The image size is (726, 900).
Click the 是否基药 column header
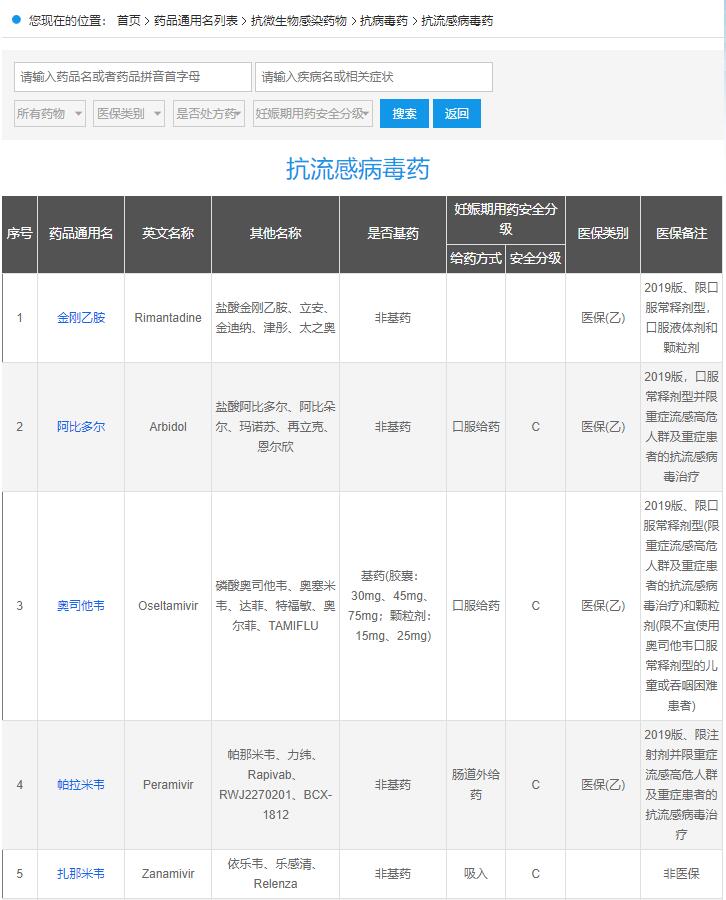(393, 234)
